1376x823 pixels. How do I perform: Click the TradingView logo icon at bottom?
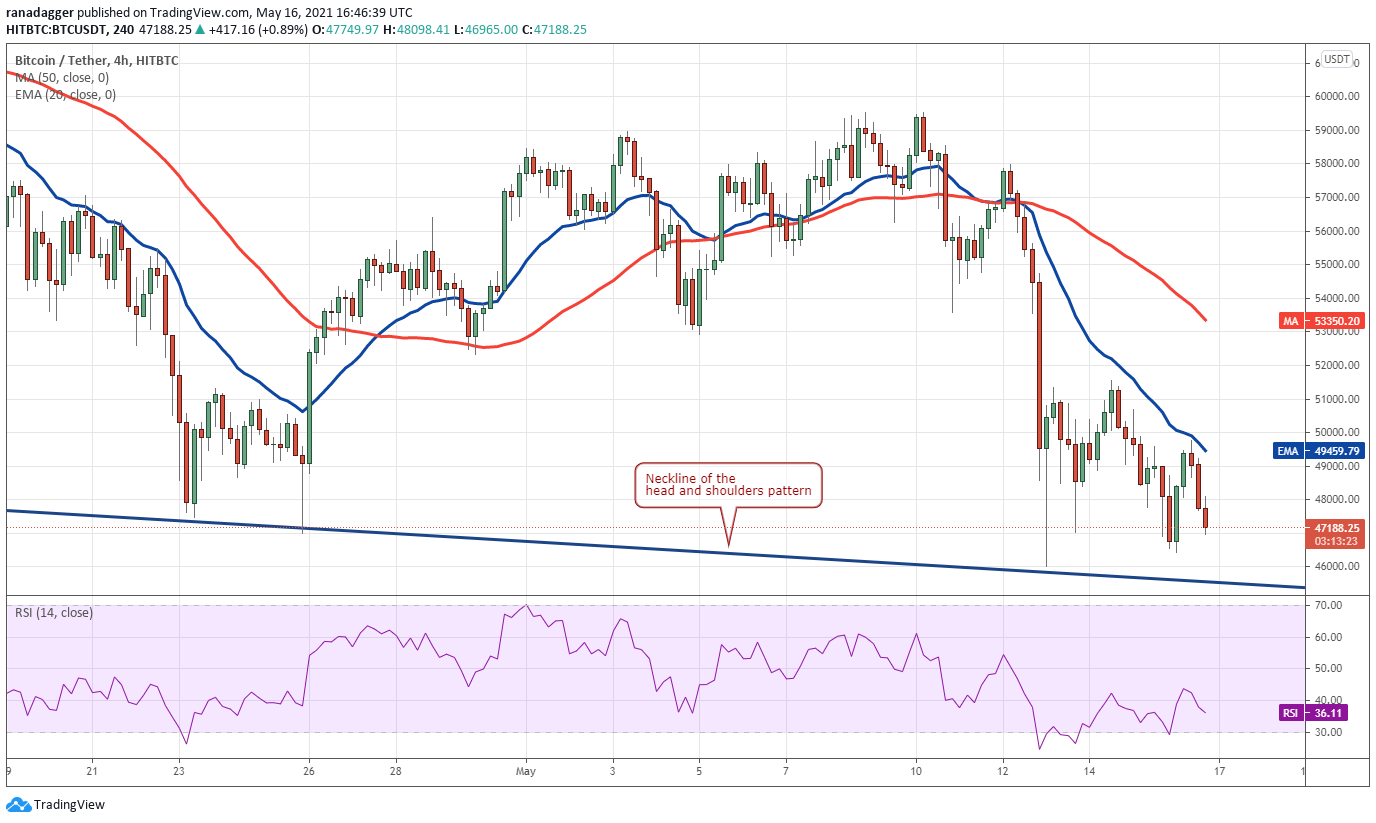(18, 804)
